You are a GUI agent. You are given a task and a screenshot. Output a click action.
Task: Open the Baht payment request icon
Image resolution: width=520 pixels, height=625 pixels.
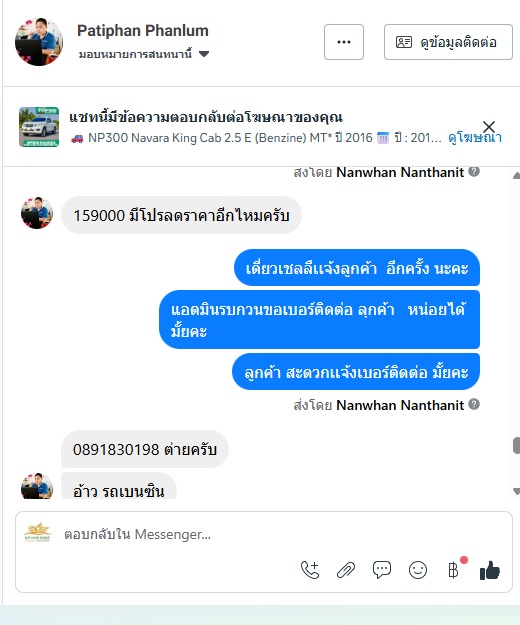click(x=454, y=570)
